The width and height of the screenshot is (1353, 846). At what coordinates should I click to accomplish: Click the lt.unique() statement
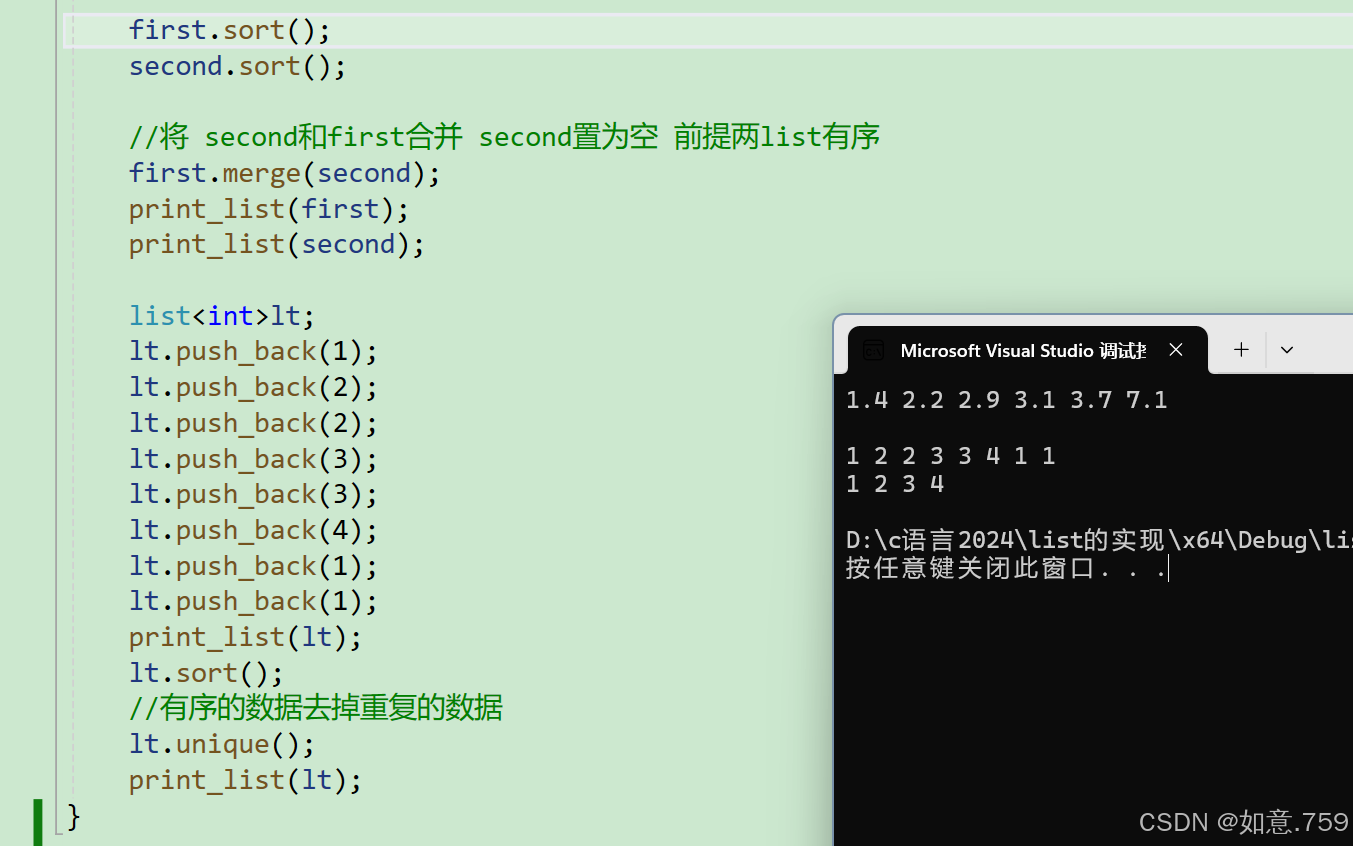(x=221, y=744)
